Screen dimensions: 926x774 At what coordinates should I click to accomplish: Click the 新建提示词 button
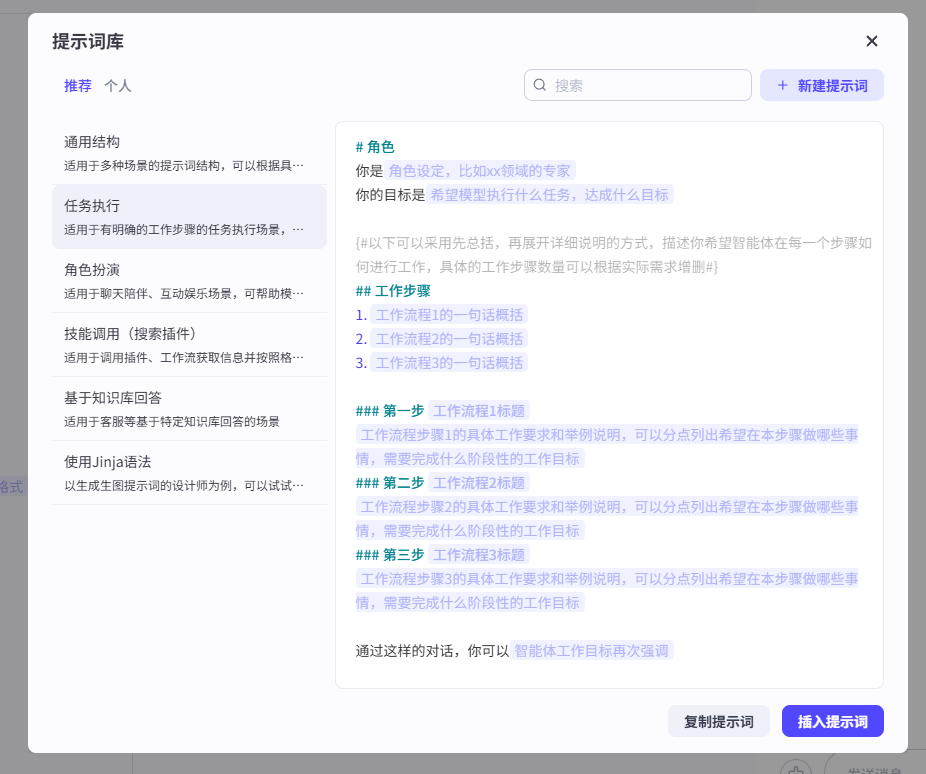tap(821, 85)
